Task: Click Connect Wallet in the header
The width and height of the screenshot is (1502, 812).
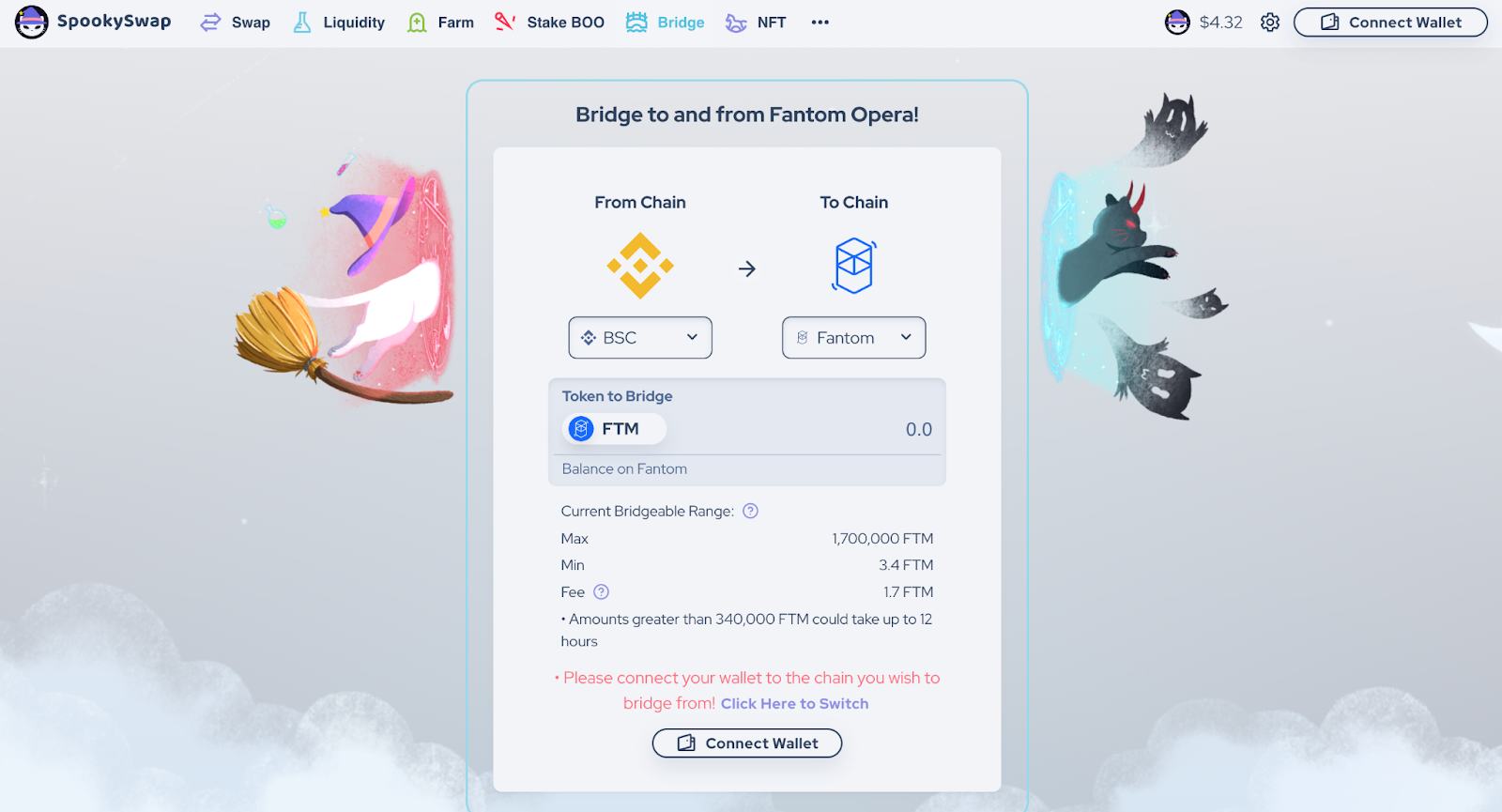Action: pyautogui.click(x=1390, y=23)
